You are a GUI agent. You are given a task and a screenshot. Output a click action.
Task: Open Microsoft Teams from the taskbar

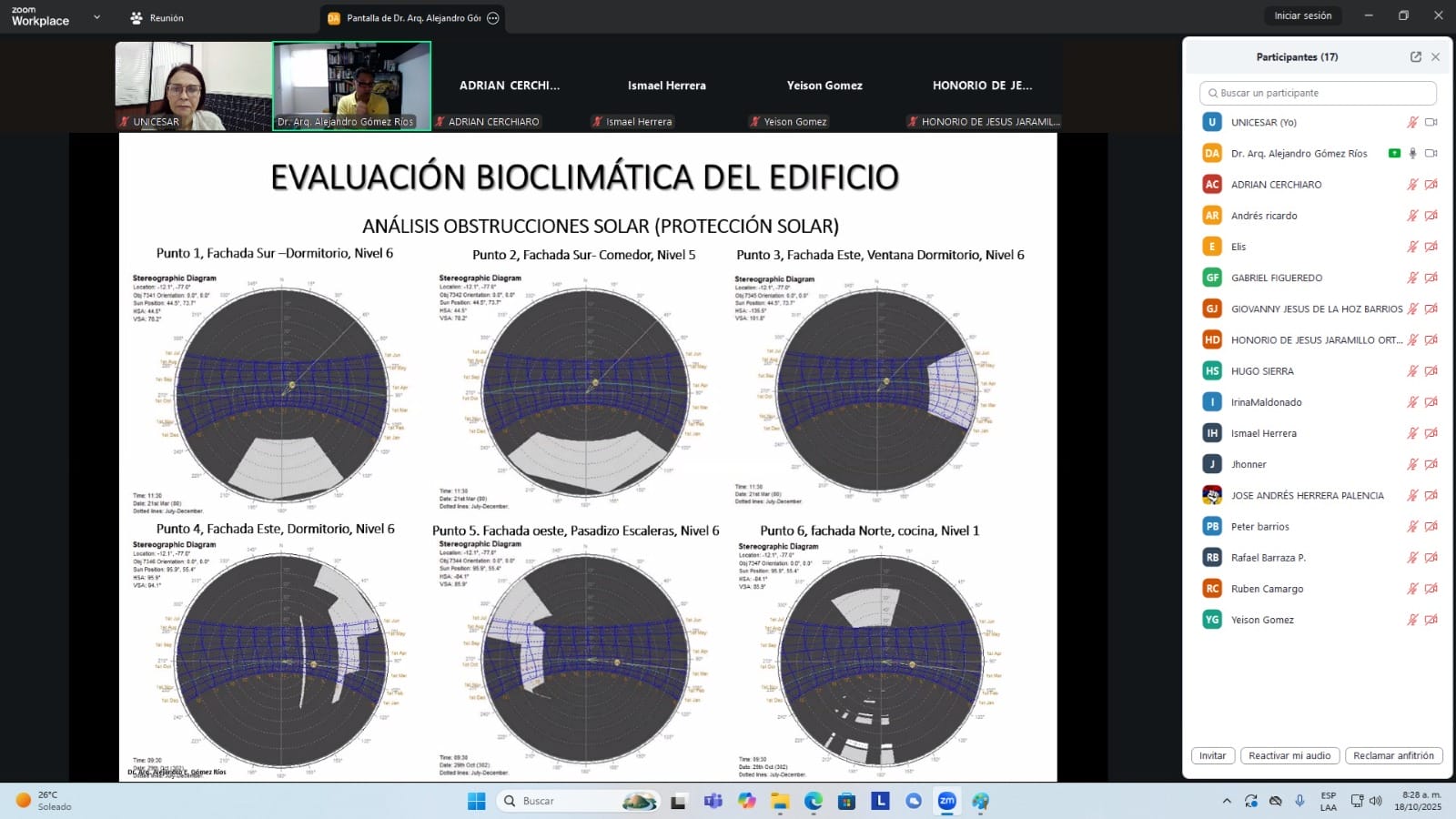713,801
